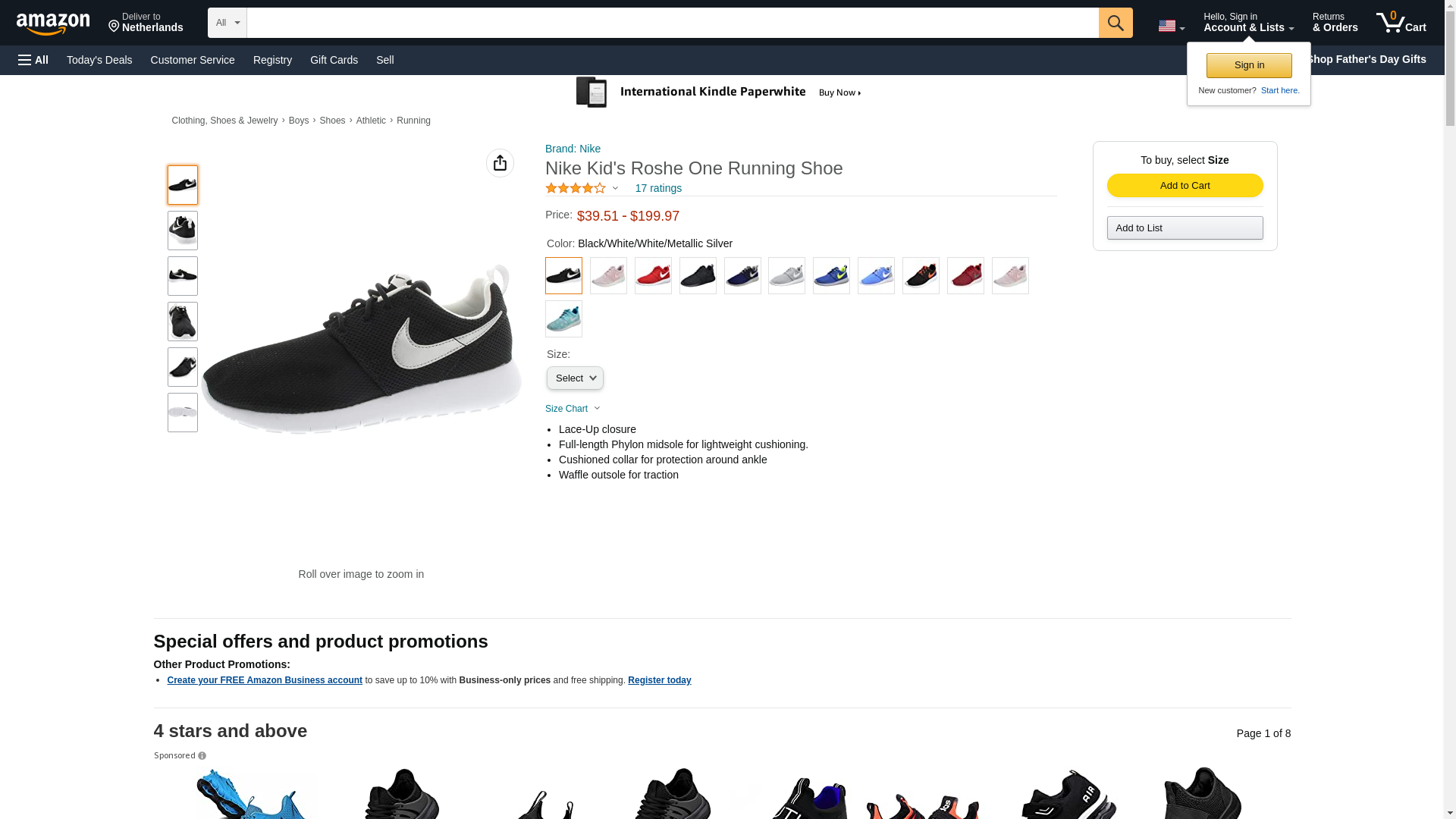The width and height of the screenshot is (1456, 819).
Task: Click the search input field
Action: click(x=672, y=23)
